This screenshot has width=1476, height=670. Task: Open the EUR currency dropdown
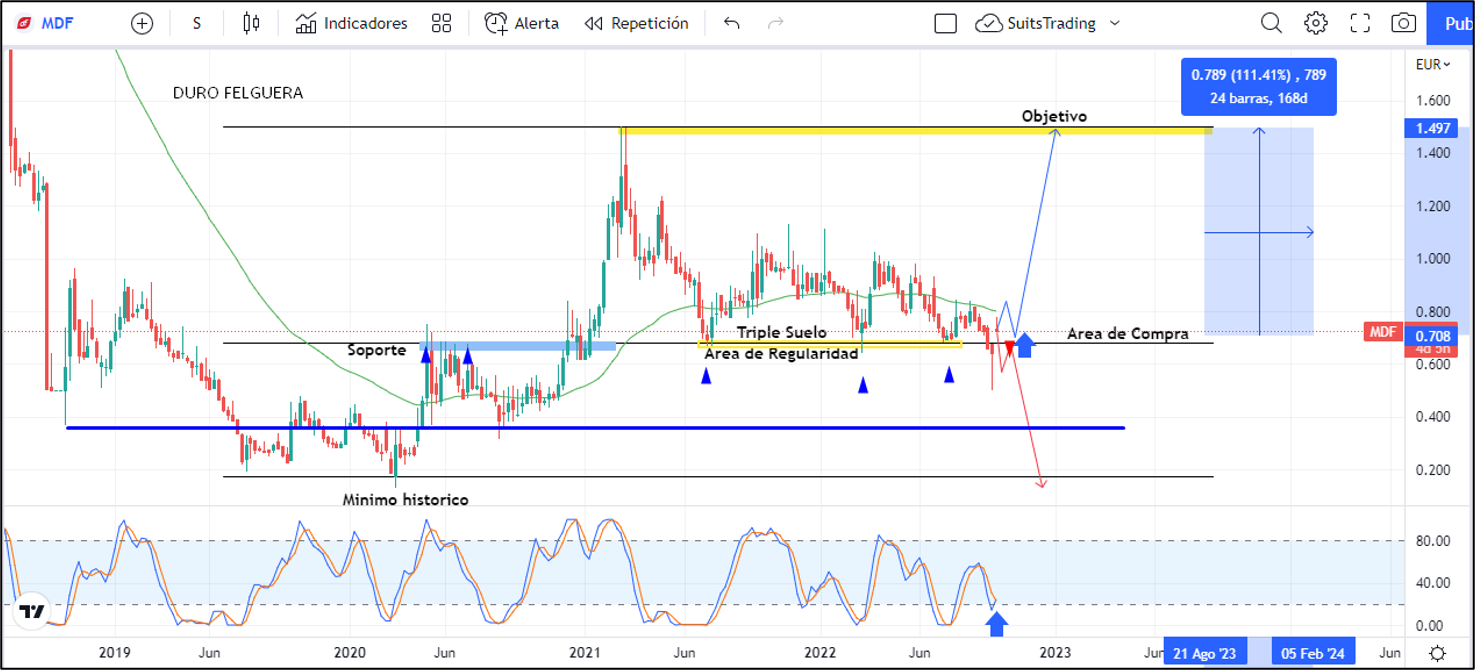(x=1432, y=65)
